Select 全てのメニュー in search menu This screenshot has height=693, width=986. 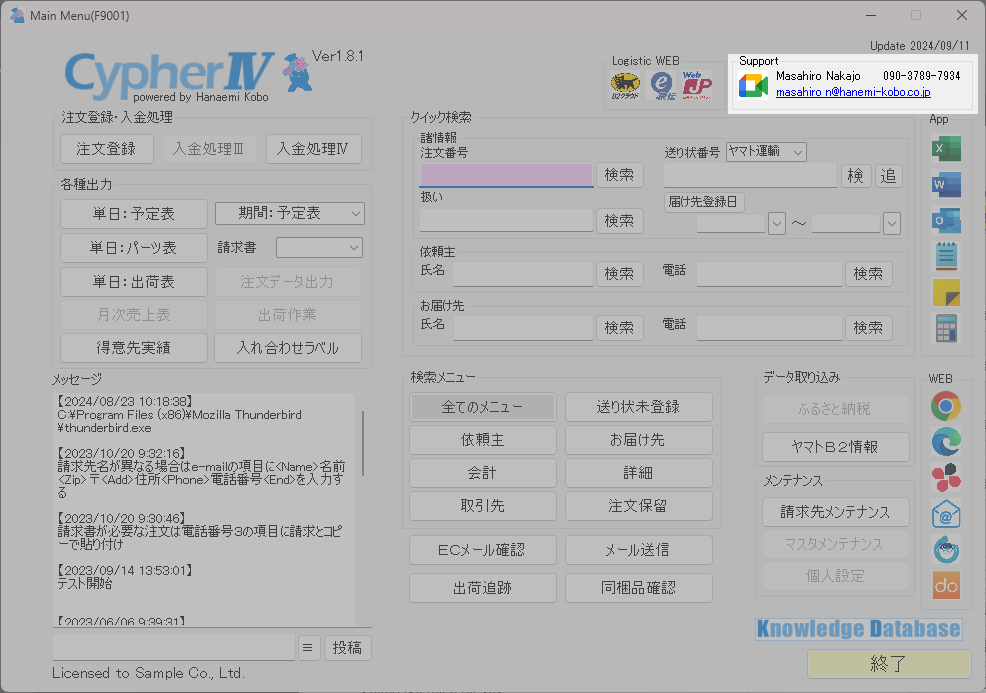482,407
